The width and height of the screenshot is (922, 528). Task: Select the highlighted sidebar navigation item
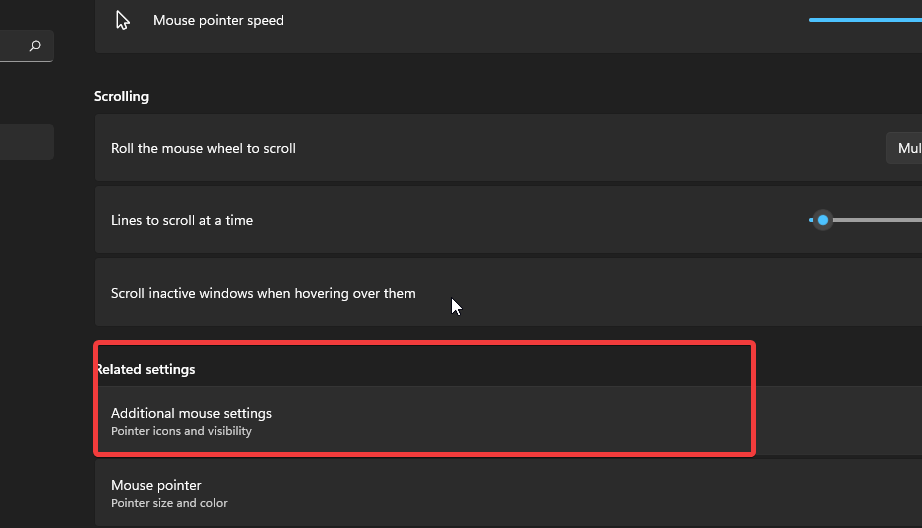(26, 142)
